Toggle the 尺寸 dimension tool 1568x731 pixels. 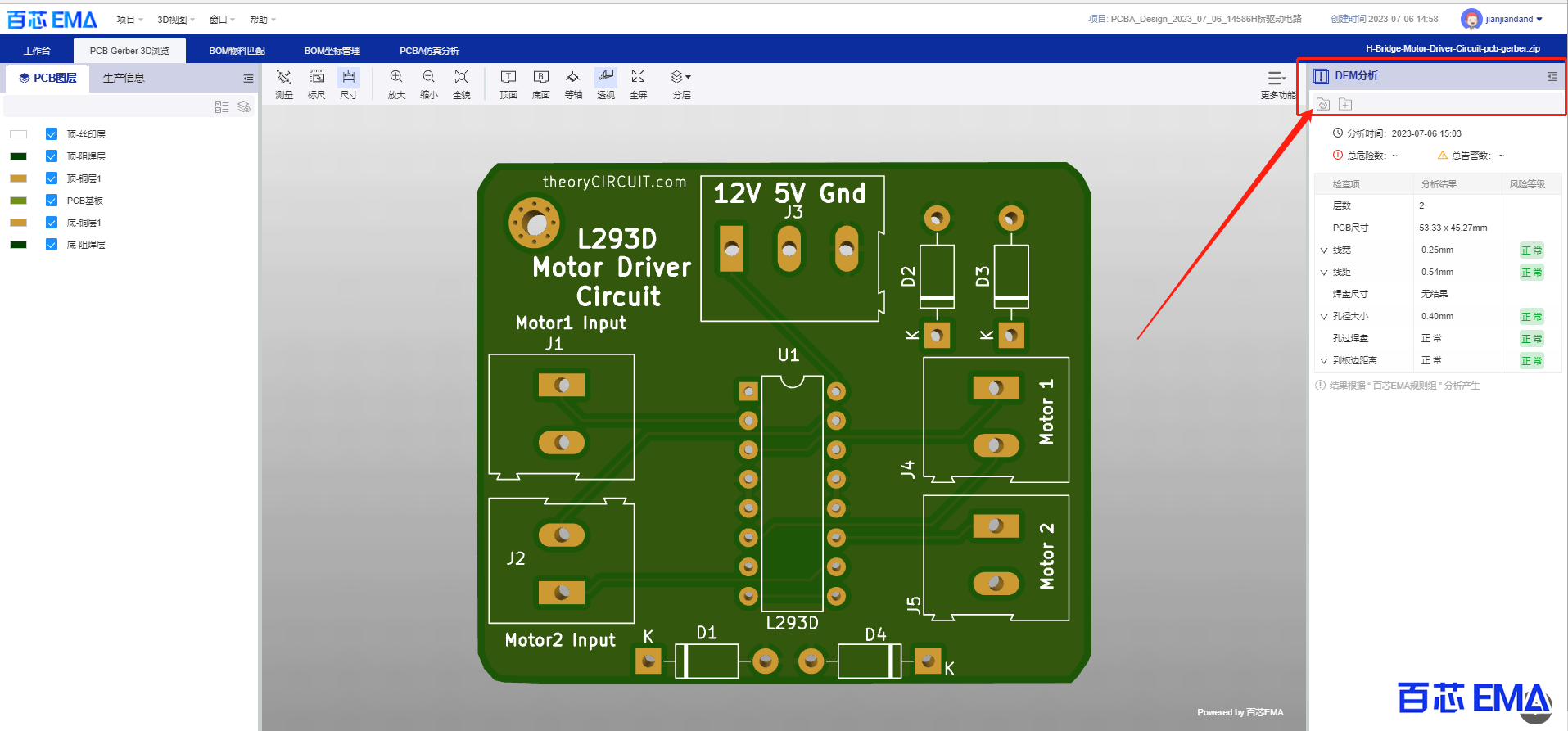(349, 83)
